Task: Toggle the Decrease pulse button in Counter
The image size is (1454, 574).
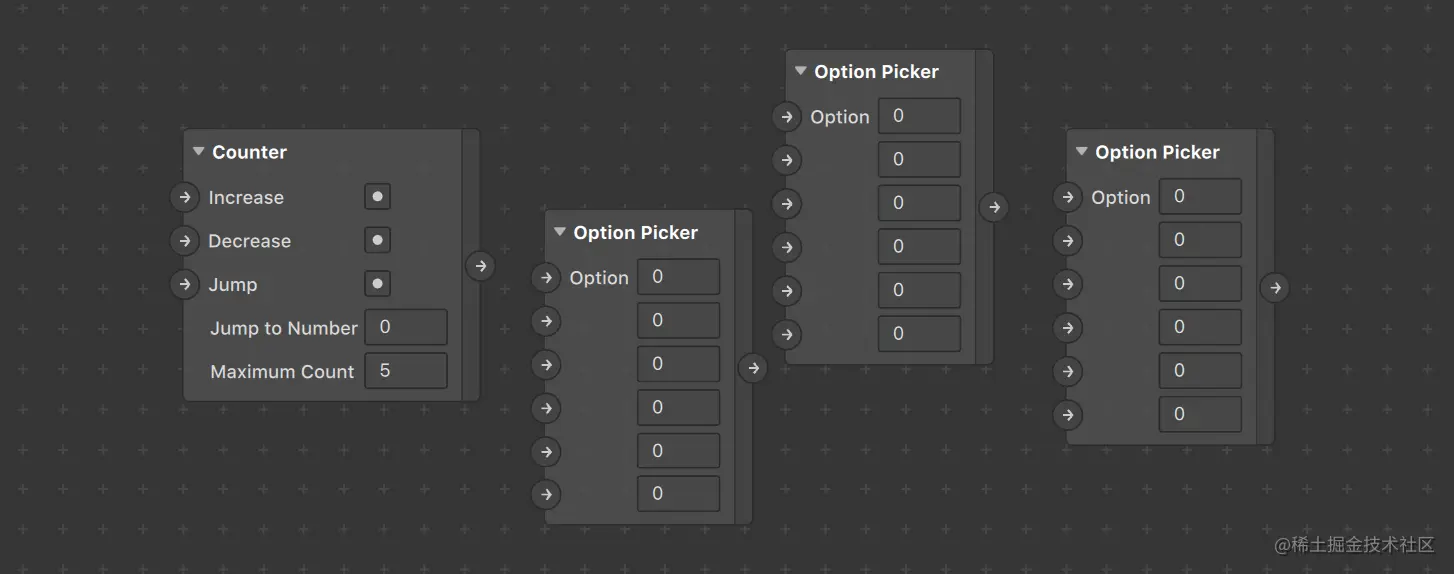Action: (x=377, y=241)
